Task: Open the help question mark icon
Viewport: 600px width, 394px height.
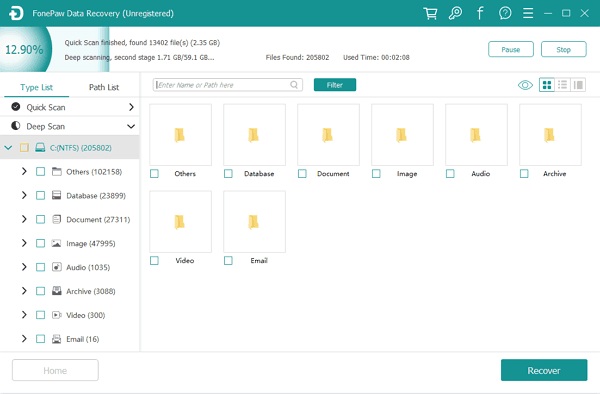Action: (x=505, y=13)
